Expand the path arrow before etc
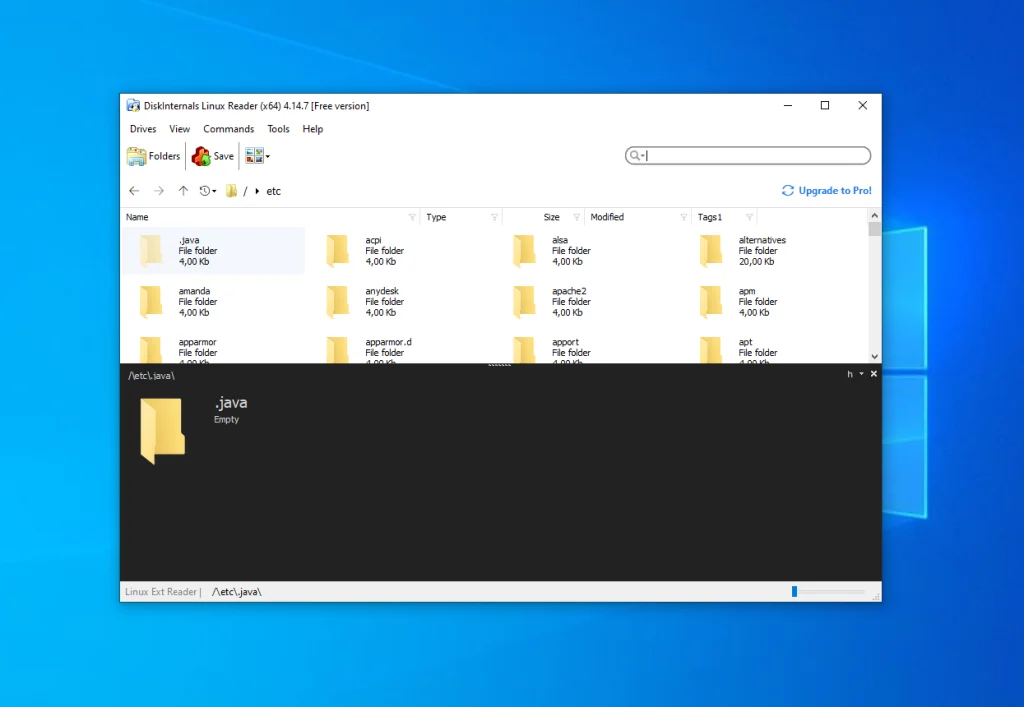Image resolution: width=1024 pixels, height=707 pixels. [x=257, y=191]
